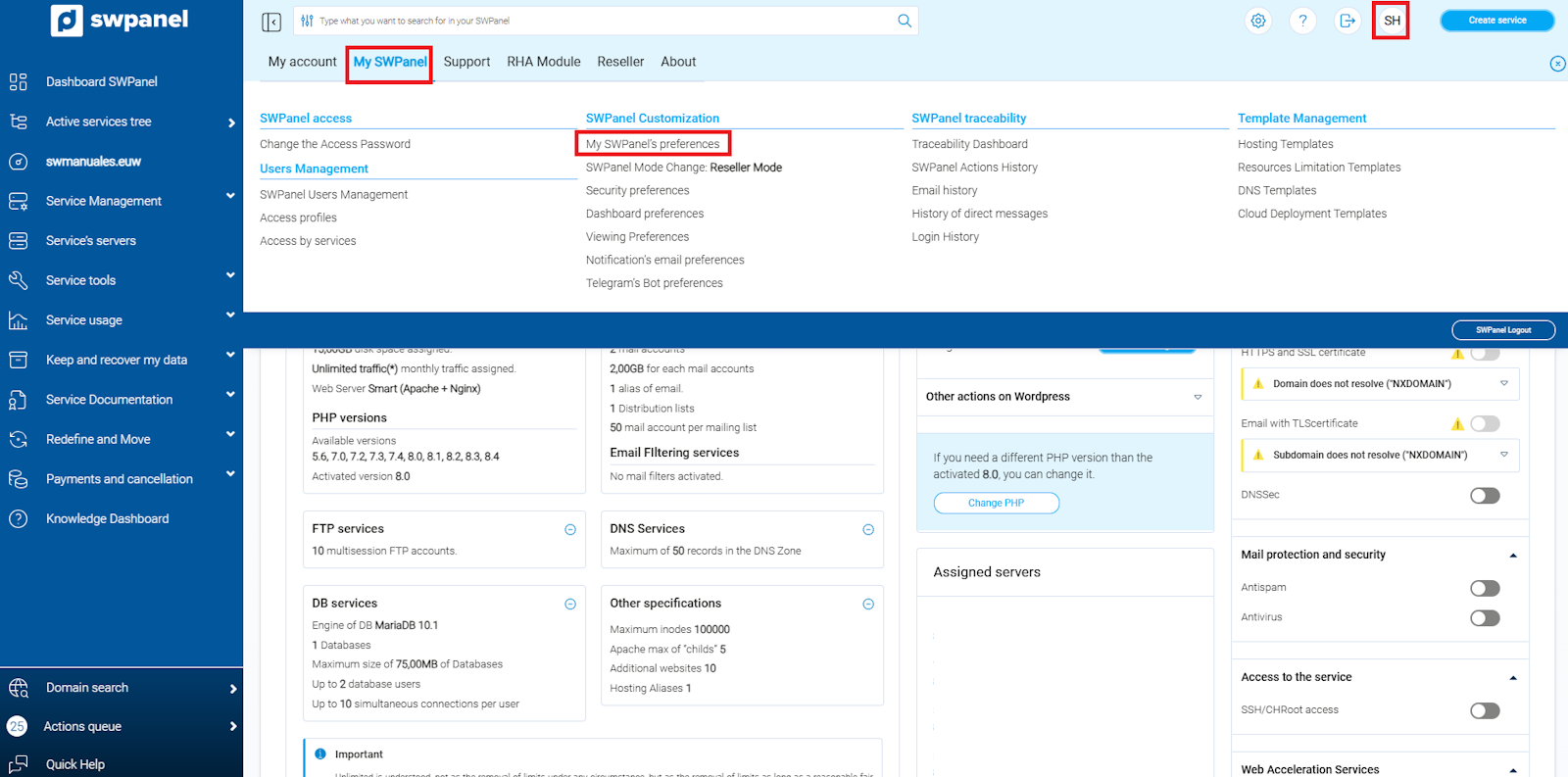Toggle SSH/CHRoot access on
Screen dimensions: 1568x777
click(x=1484, y=710)
